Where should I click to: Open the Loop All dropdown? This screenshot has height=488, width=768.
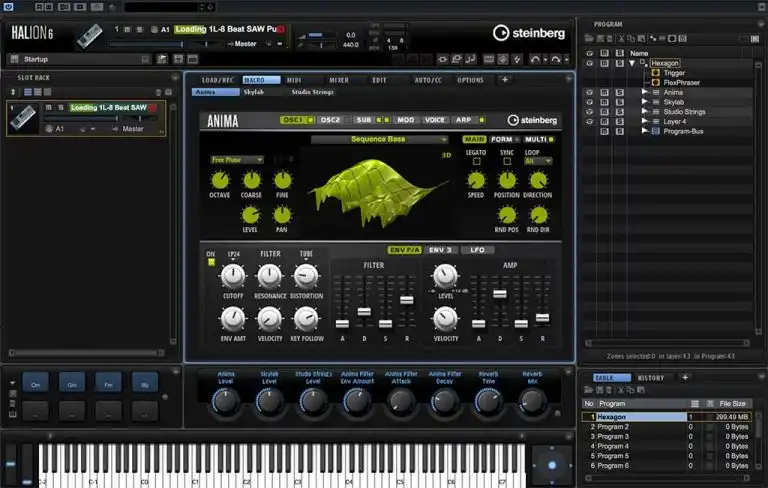coord(537,161)
